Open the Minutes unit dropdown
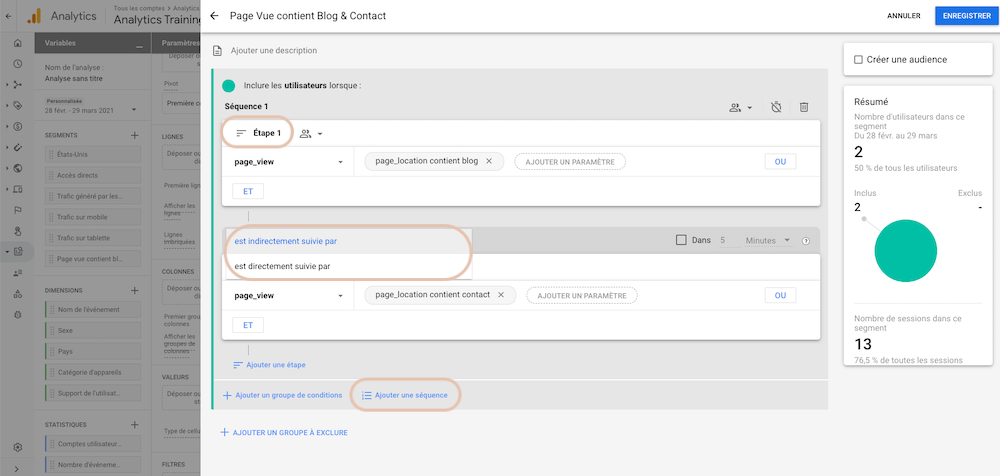 click(768, 241)
